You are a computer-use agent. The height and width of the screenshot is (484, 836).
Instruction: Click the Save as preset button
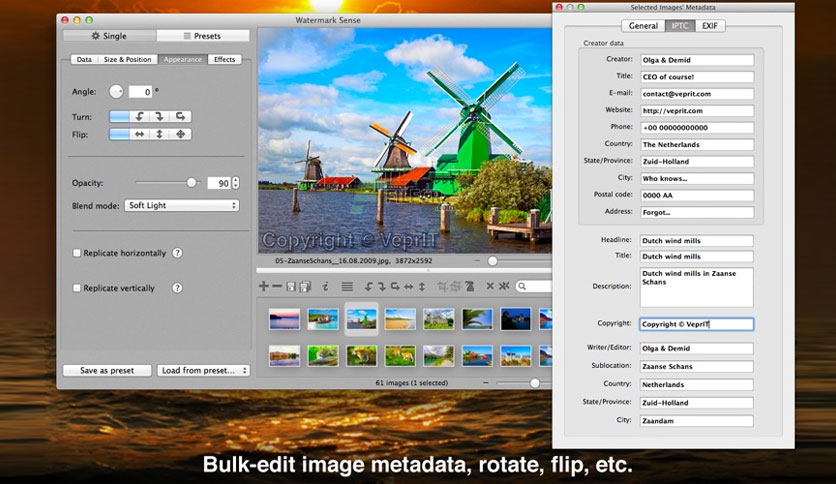[x=107, y=370]
